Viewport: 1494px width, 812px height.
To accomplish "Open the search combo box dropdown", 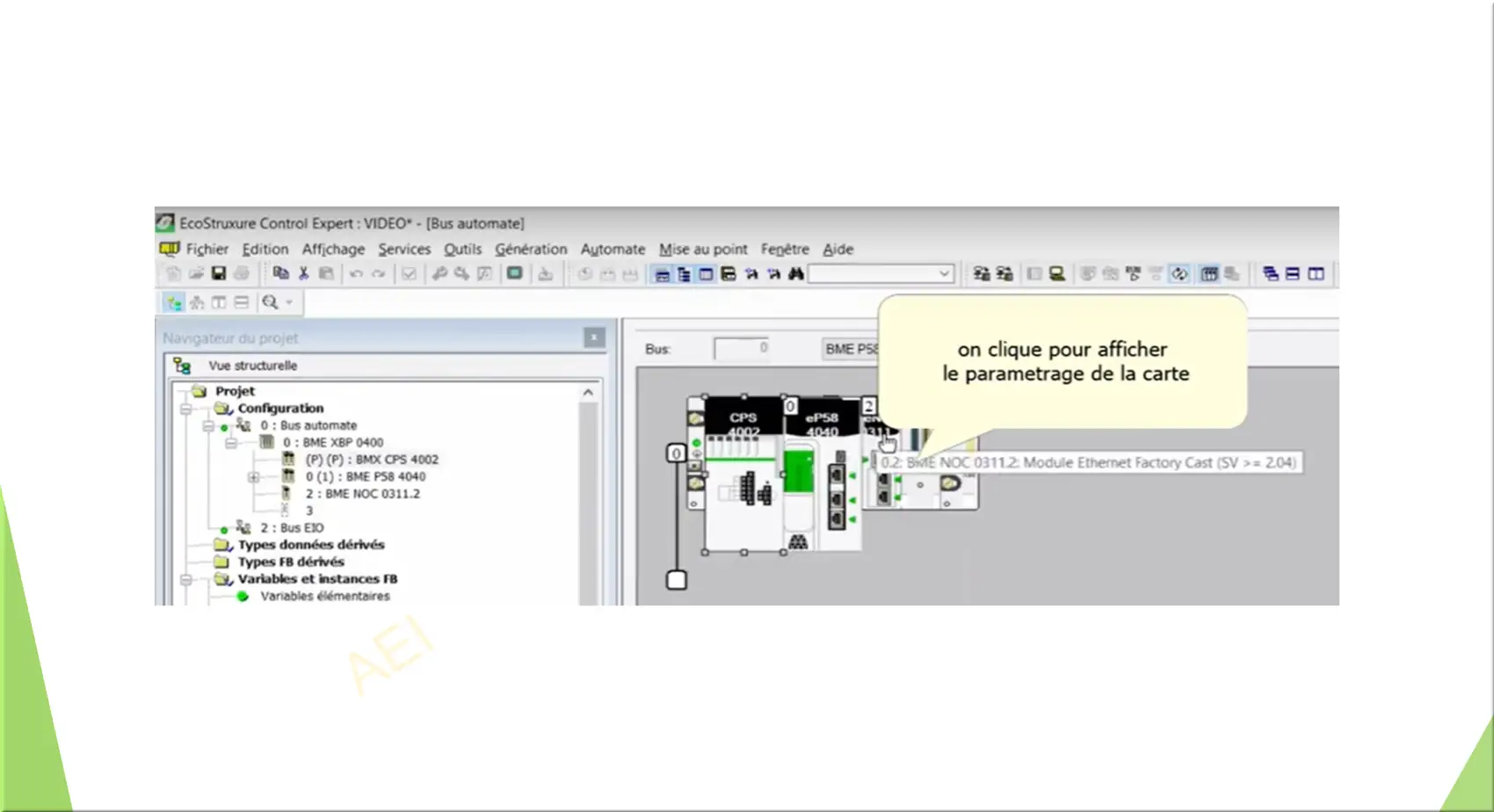I will coord(944,274).
